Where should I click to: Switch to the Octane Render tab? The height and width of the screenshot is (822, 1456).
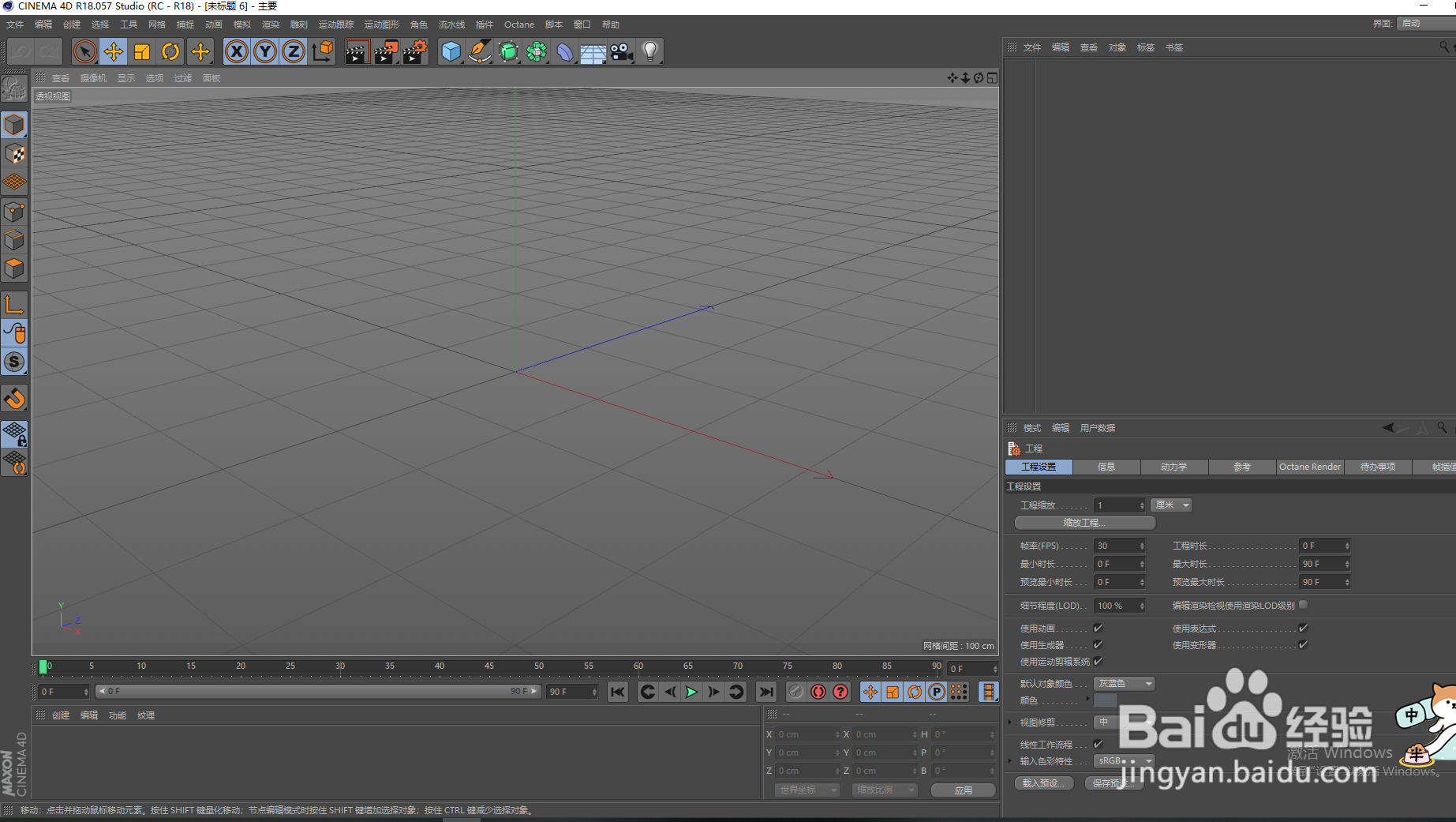coord(1310,467)
